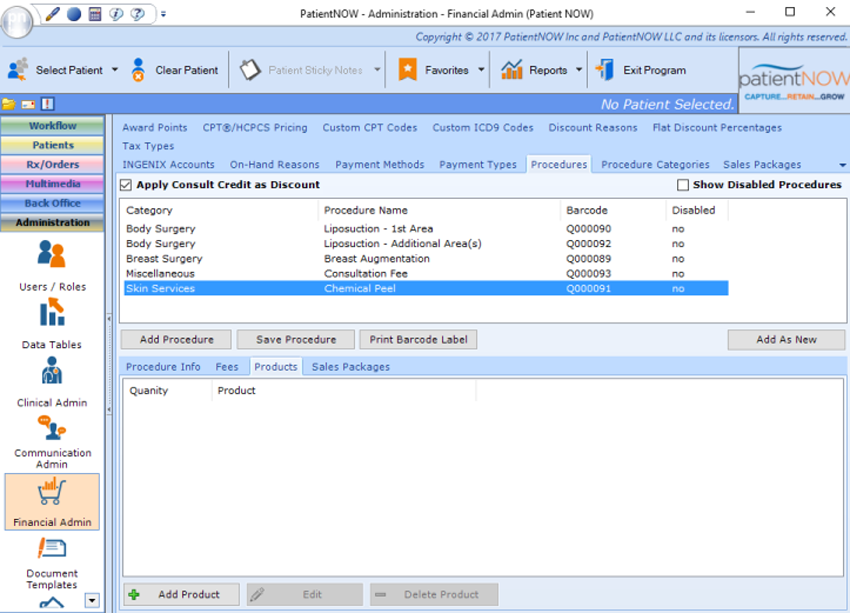Select the Chemical Peel procedure row
This screenshot has height=613, width=850.
pos(400,288)
